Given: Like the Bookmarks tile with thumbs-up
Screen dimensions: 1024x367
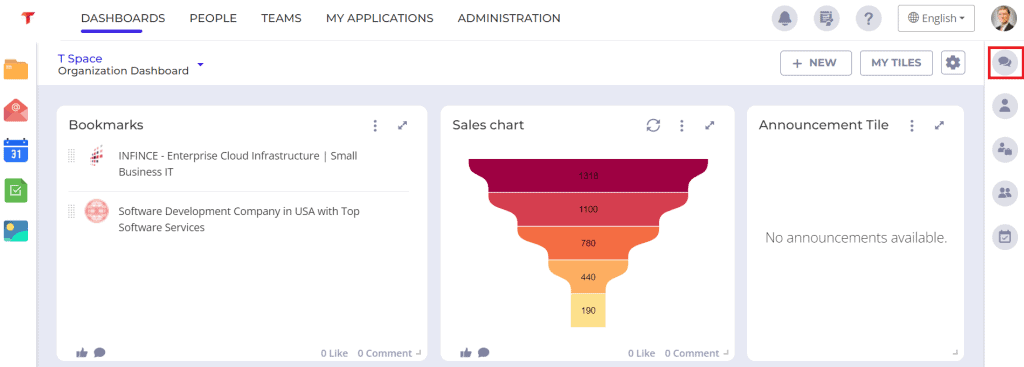Looking at the screenshot, I should (x=82, y=353).
